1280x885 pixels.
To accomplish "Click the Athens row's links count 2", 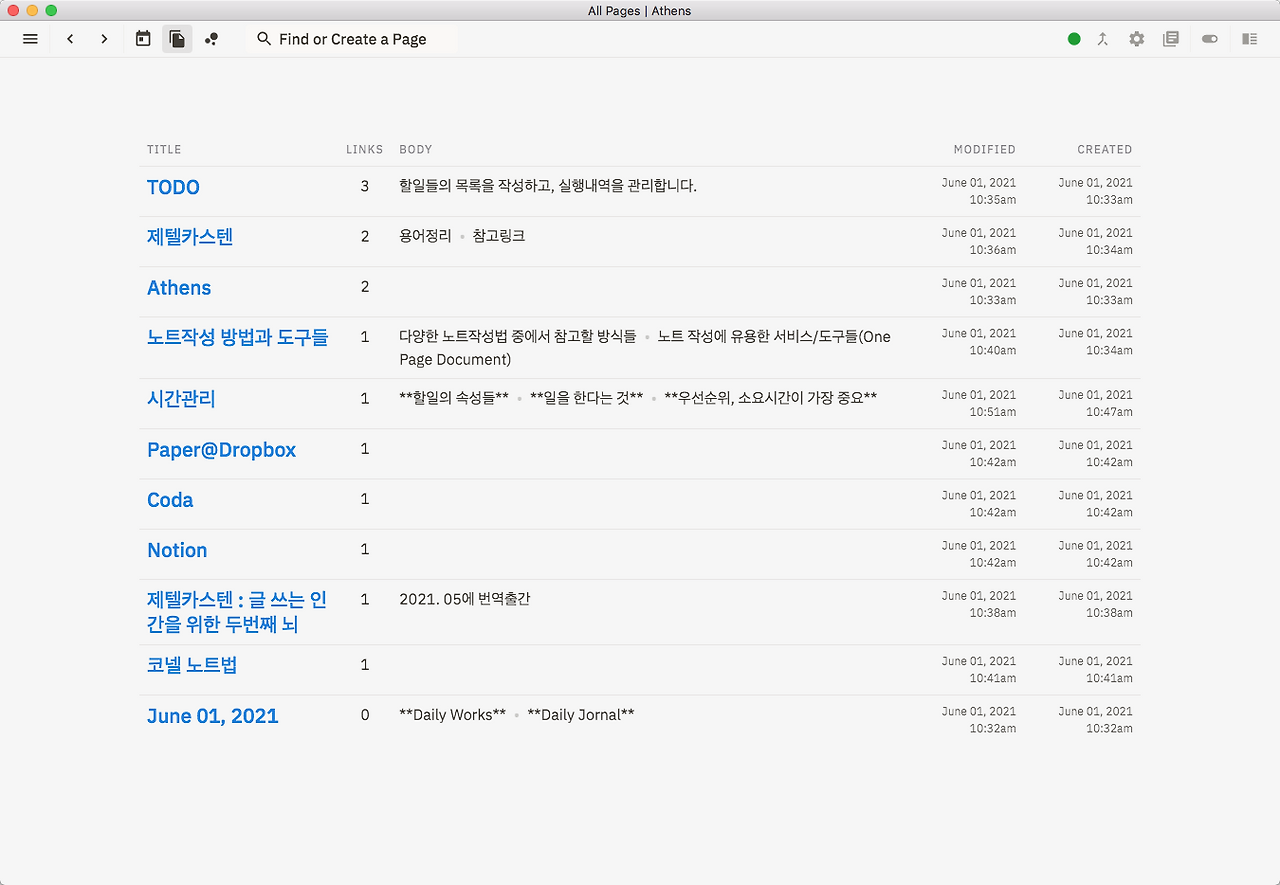I will coord(365,287).
